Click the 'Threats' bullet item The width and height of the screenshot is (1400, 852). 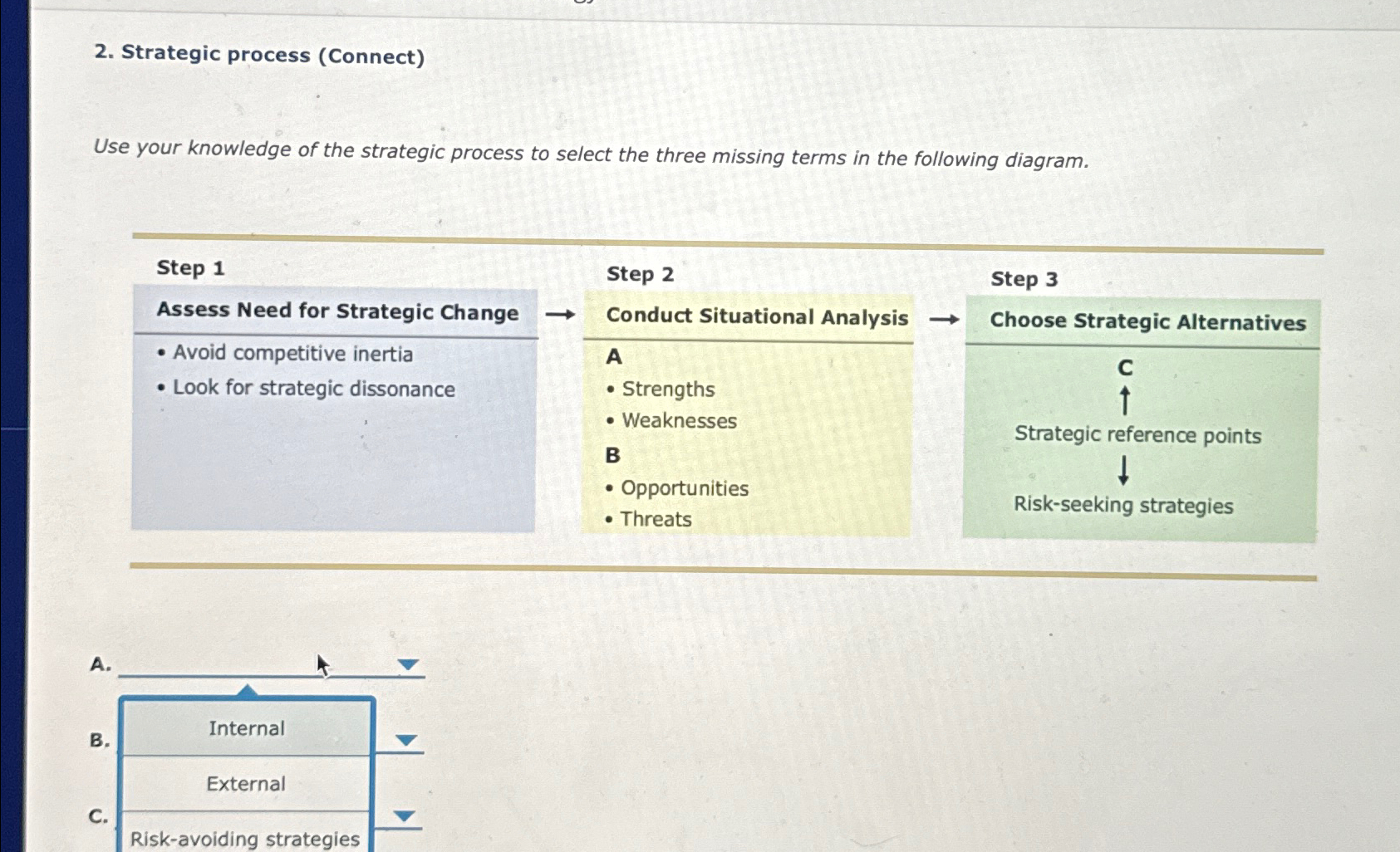click(x=656, y=519)
